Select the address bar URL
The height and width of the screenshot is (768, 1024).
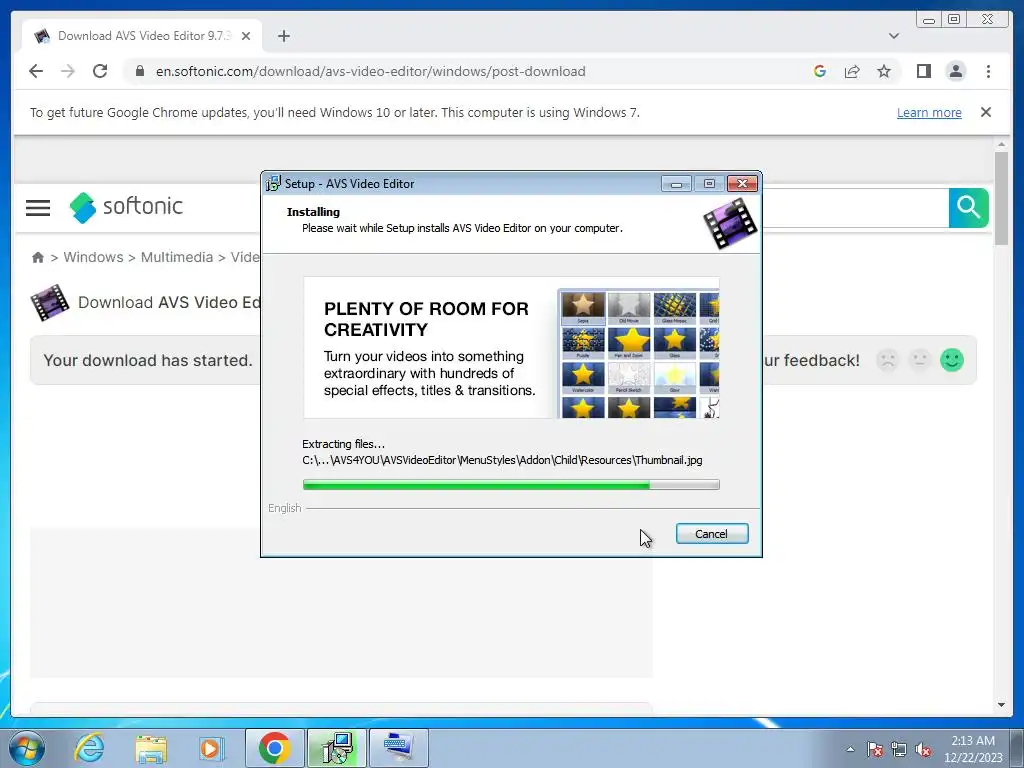click(x=370, y=71)
